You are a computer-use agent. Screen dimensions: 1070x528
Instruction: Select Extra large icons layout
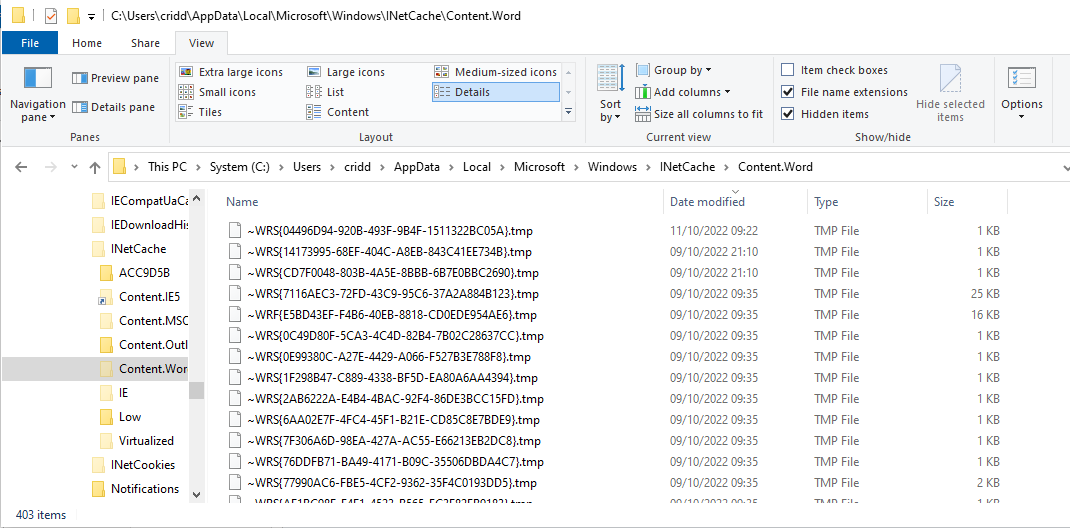click(231, 72)
